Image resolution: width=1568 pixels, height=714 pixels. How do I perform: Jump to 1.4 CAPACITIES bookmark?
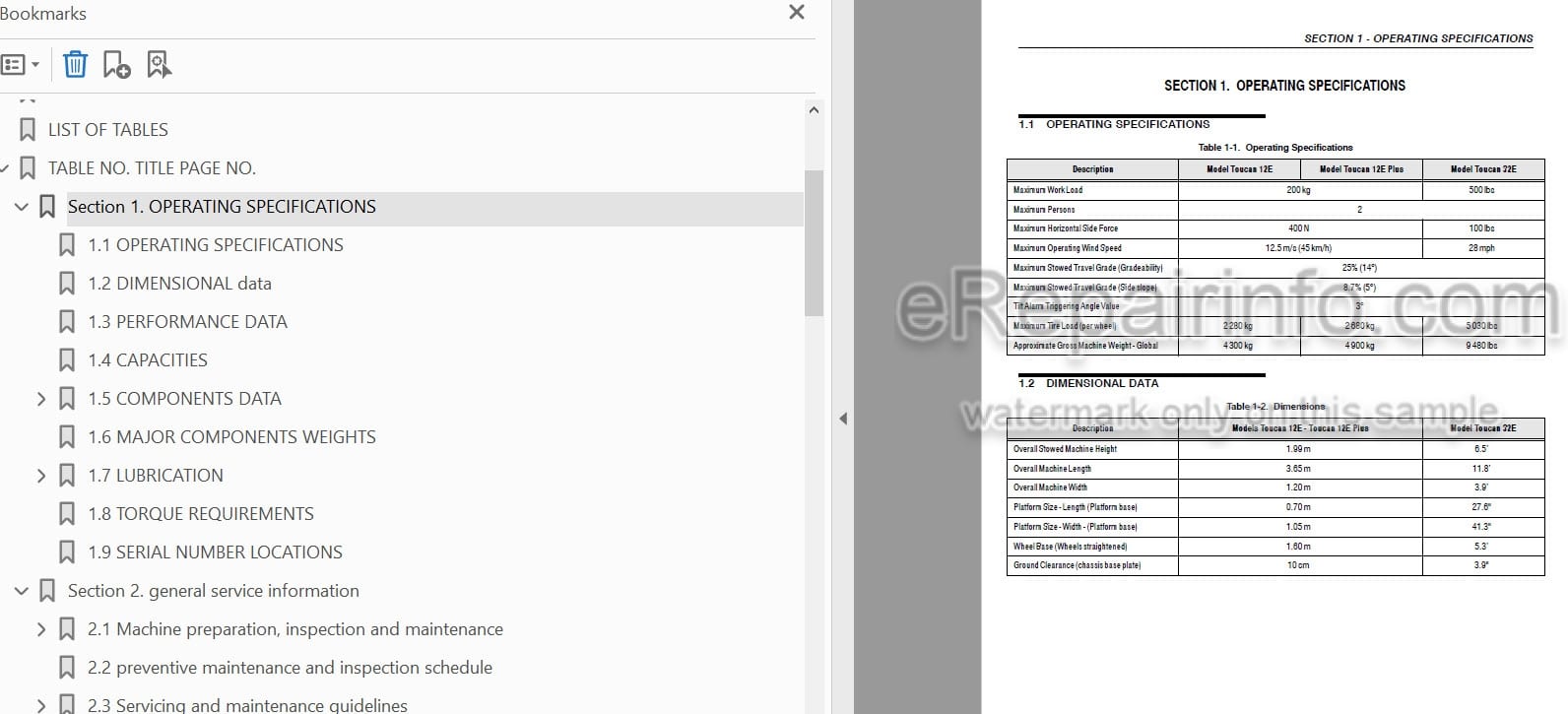(x=148, y=360)
